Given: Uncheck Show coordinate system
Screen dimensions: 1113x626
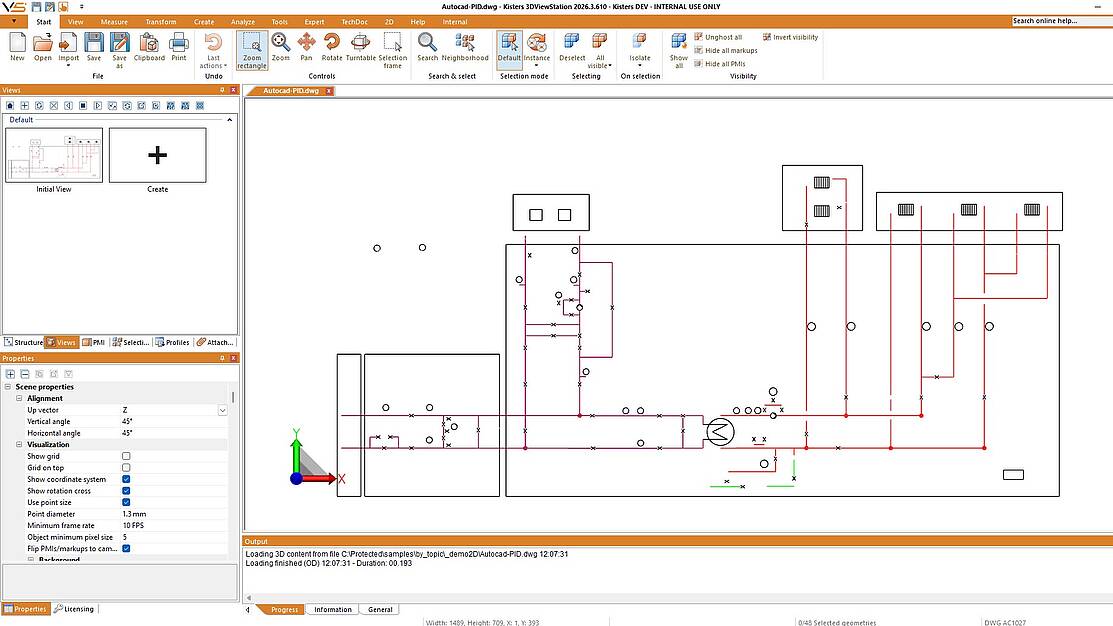Looking at the screenshot, I should point(126,479).
